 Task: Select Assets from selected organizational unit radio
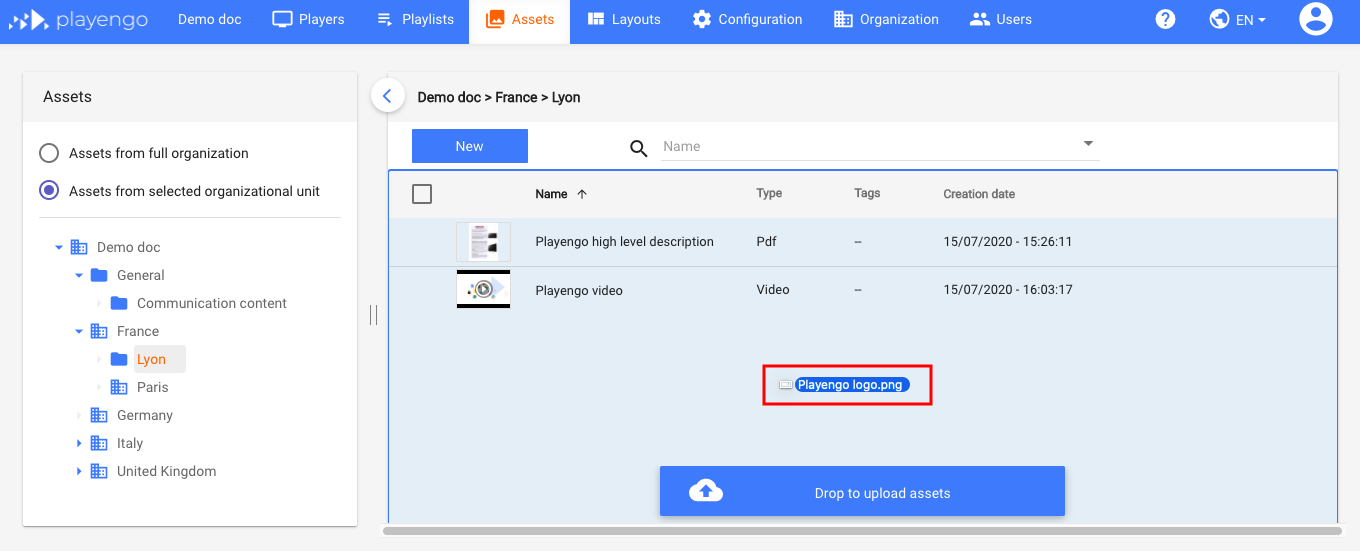[49, 191]
